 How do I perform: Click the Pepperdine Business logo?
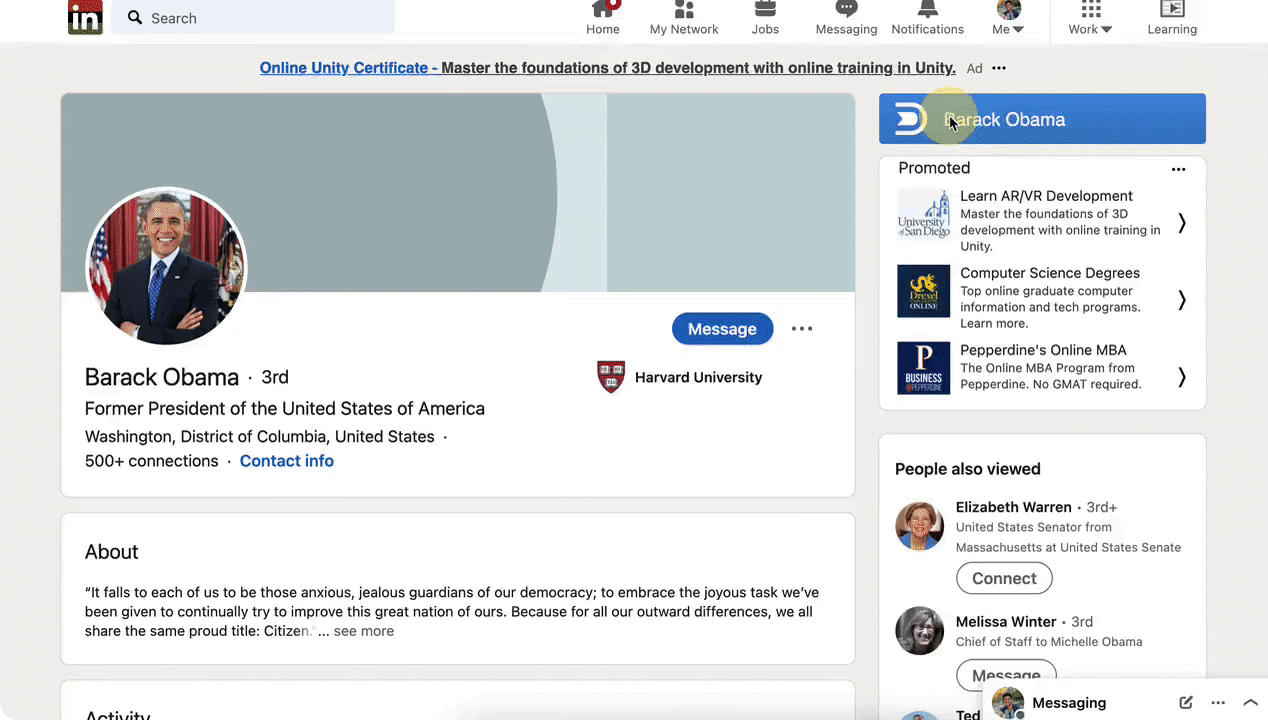pyautogui.click(x=923, y=368)
